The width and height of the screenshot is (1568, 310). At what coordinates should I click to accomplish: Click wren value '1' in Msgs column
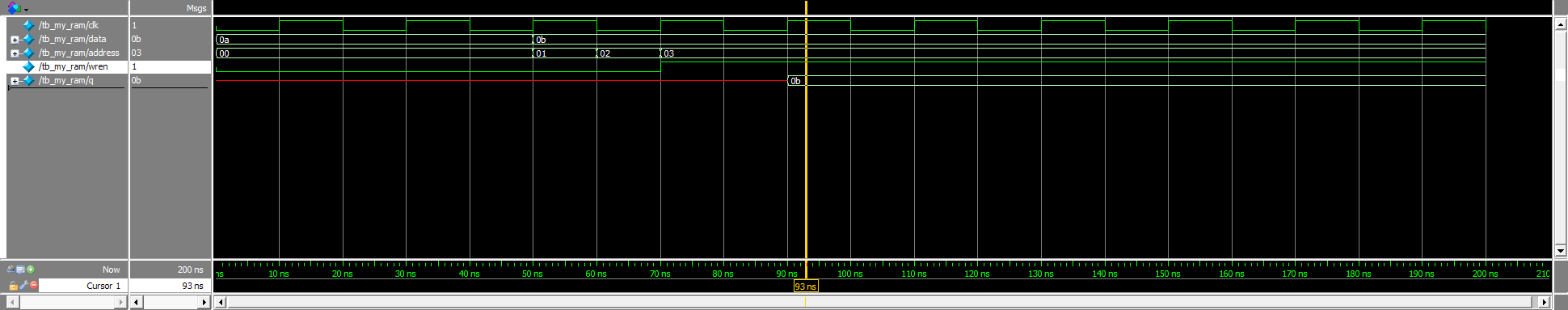point(134,66)
